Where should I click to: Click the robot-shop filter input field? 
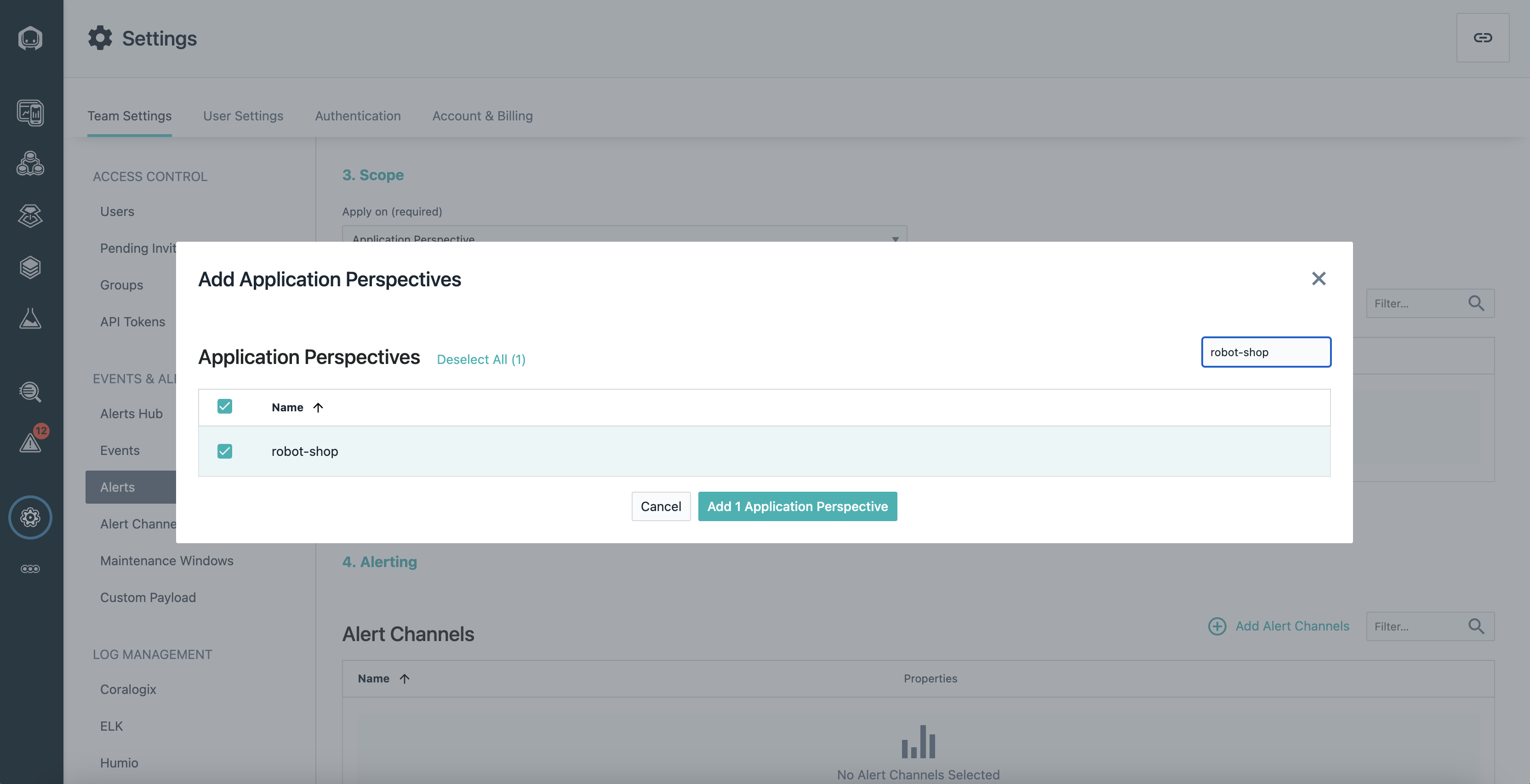click(1266, 352)
